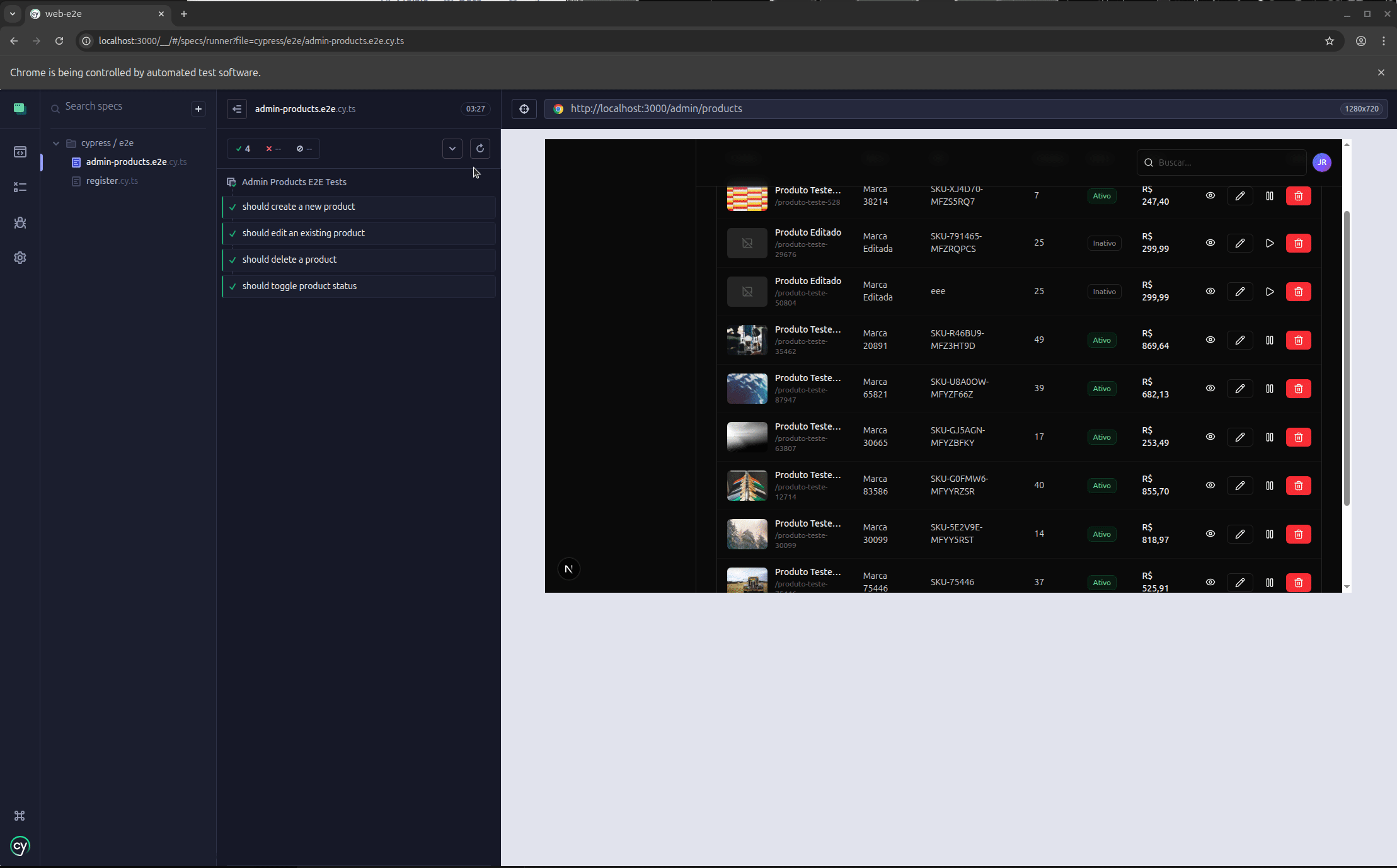Open Cypress Debug bug icon
Viewport: 1397px width, 868px height.
point(20,222)
